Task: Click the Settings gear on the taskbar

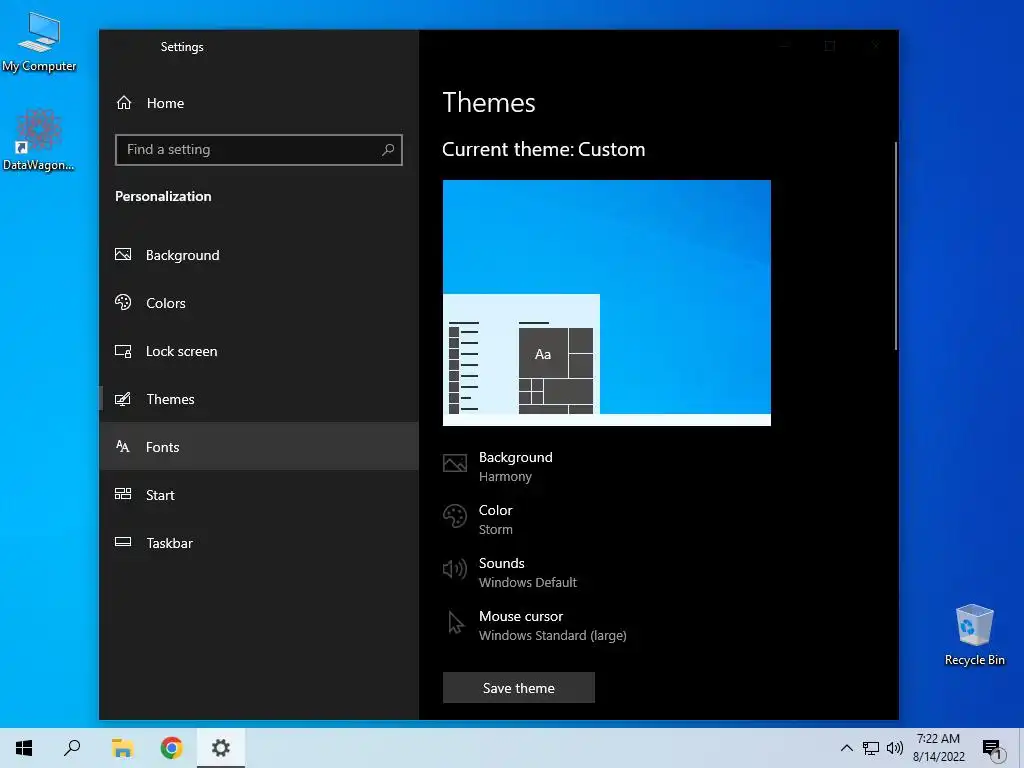Action: coord(221,748)
